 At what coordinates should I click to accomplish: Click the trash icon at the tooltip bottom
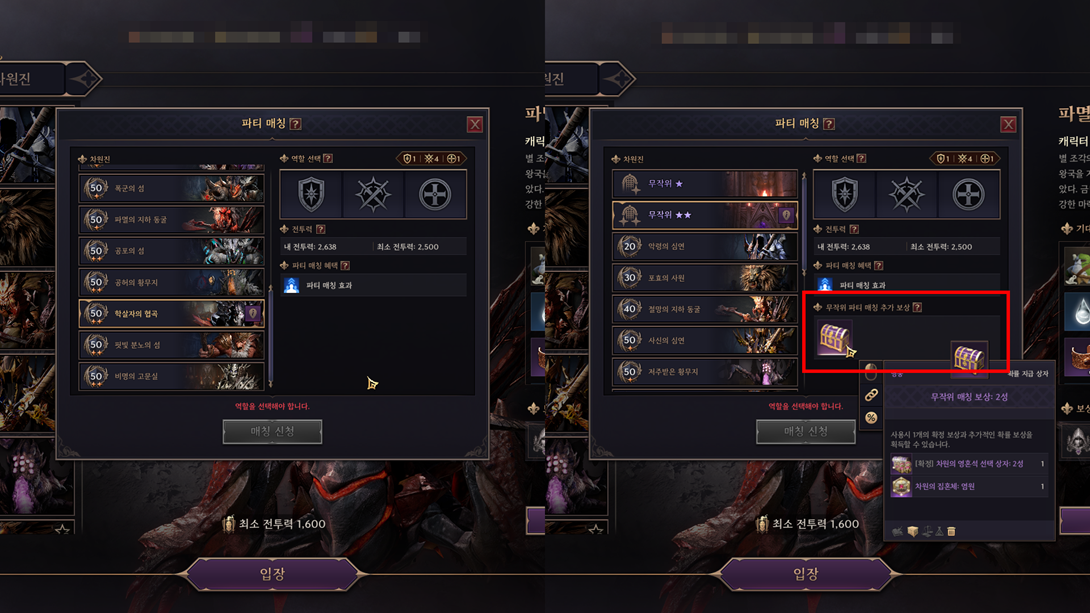(x=951, y=531)
